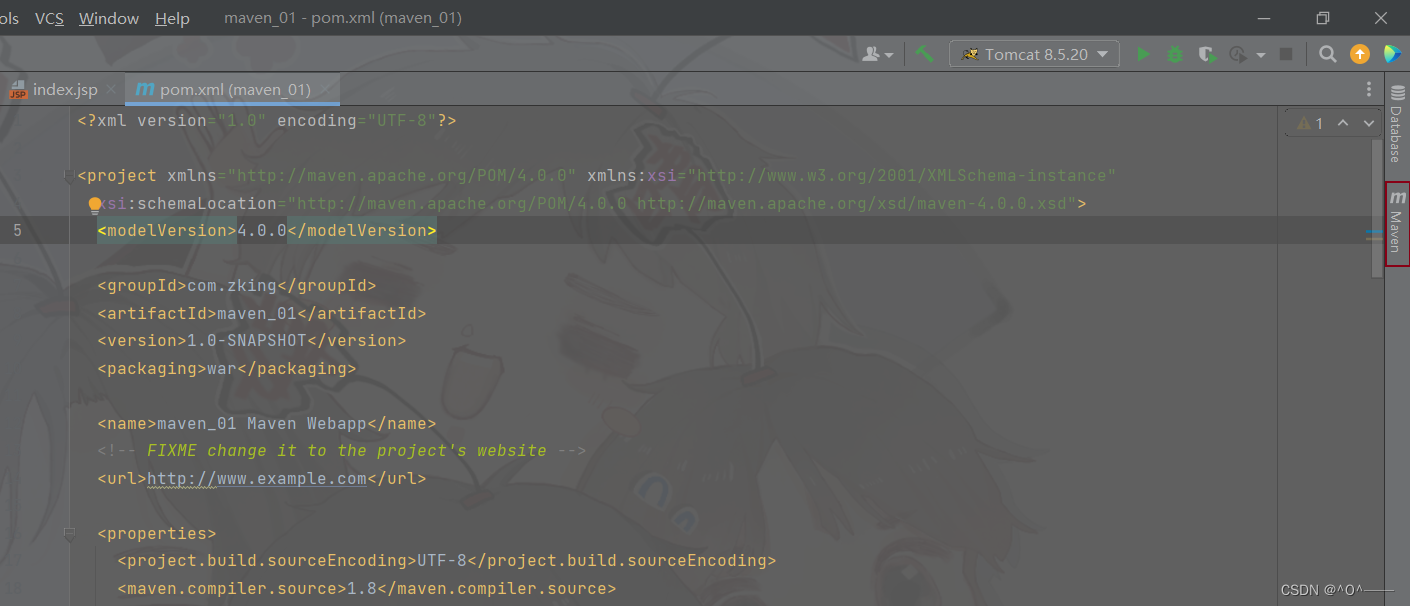Click the yellow intention light bulb
The width and height of the screenshot is (1410, 606).
pos(95,205)
